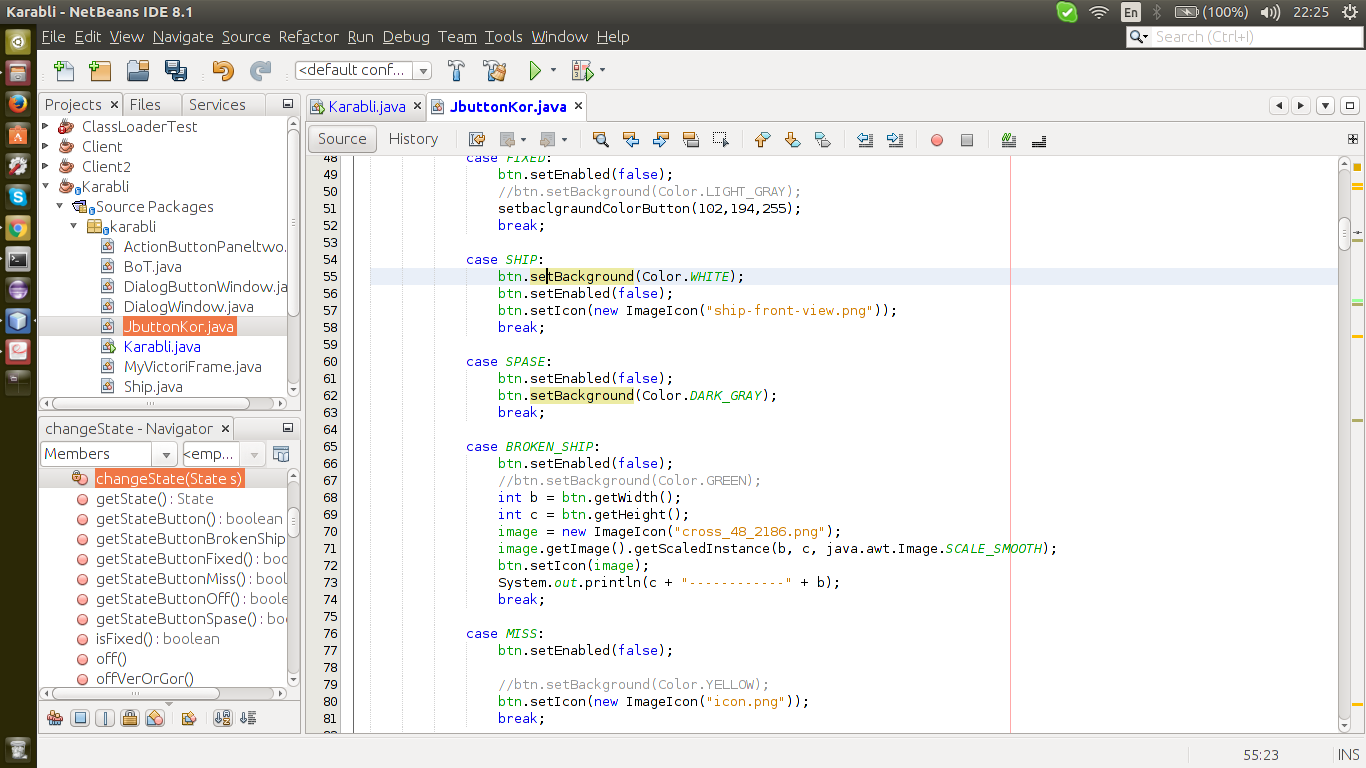Click the History view button
This screenshot has height=768, width=1366.
[x=413, y=139]
